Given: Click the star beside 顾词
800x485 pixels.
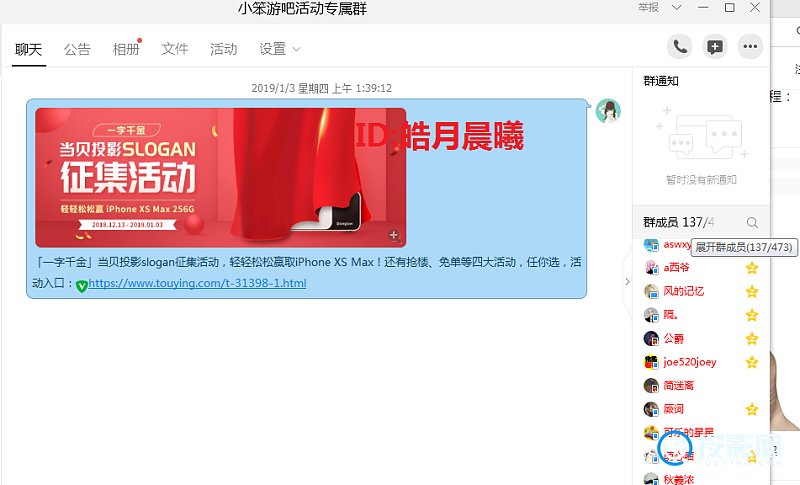Looking at the screenshot, I should click(752, 409).
